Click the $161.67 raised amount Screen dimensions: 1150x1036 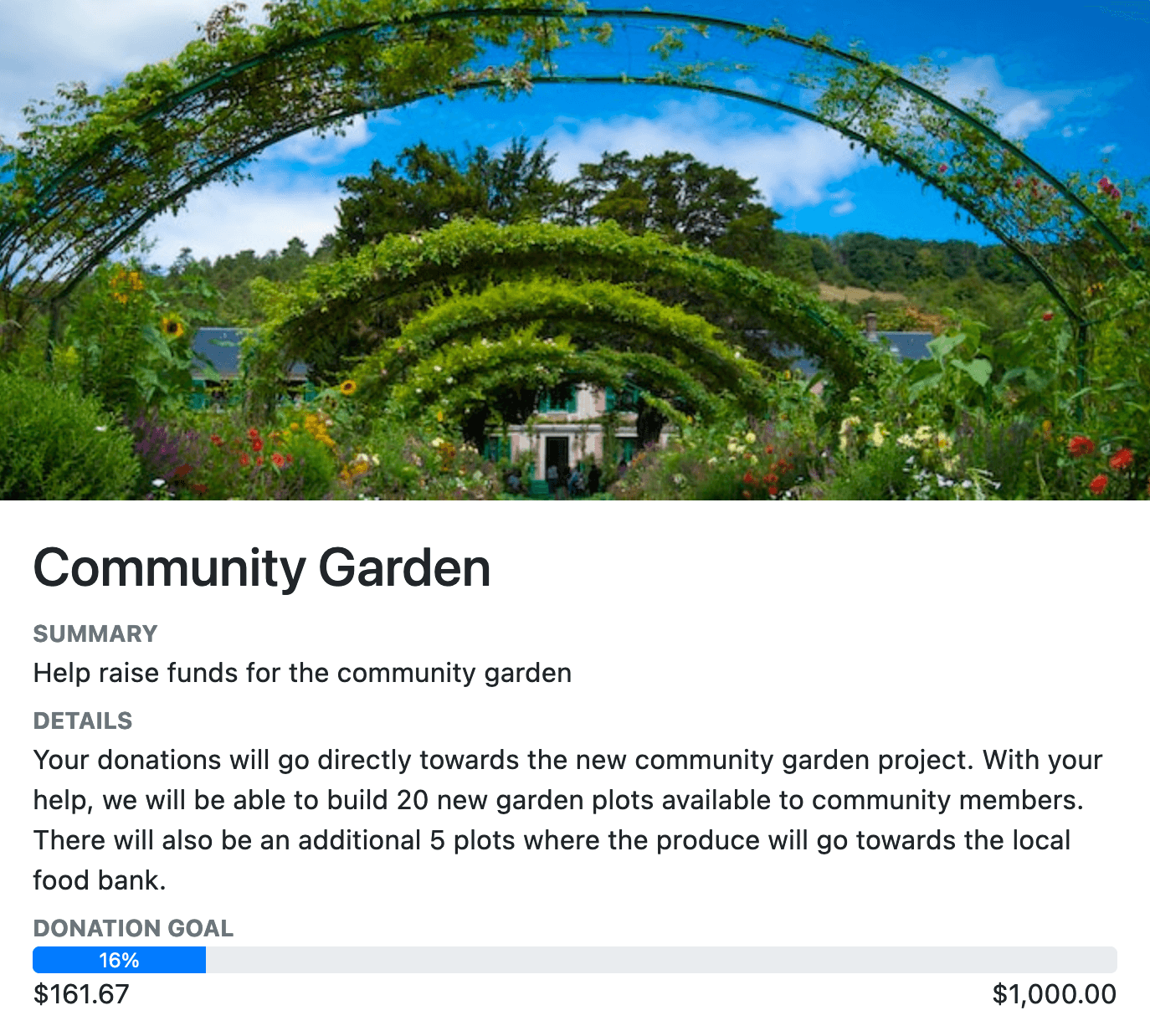coord(81,994)
